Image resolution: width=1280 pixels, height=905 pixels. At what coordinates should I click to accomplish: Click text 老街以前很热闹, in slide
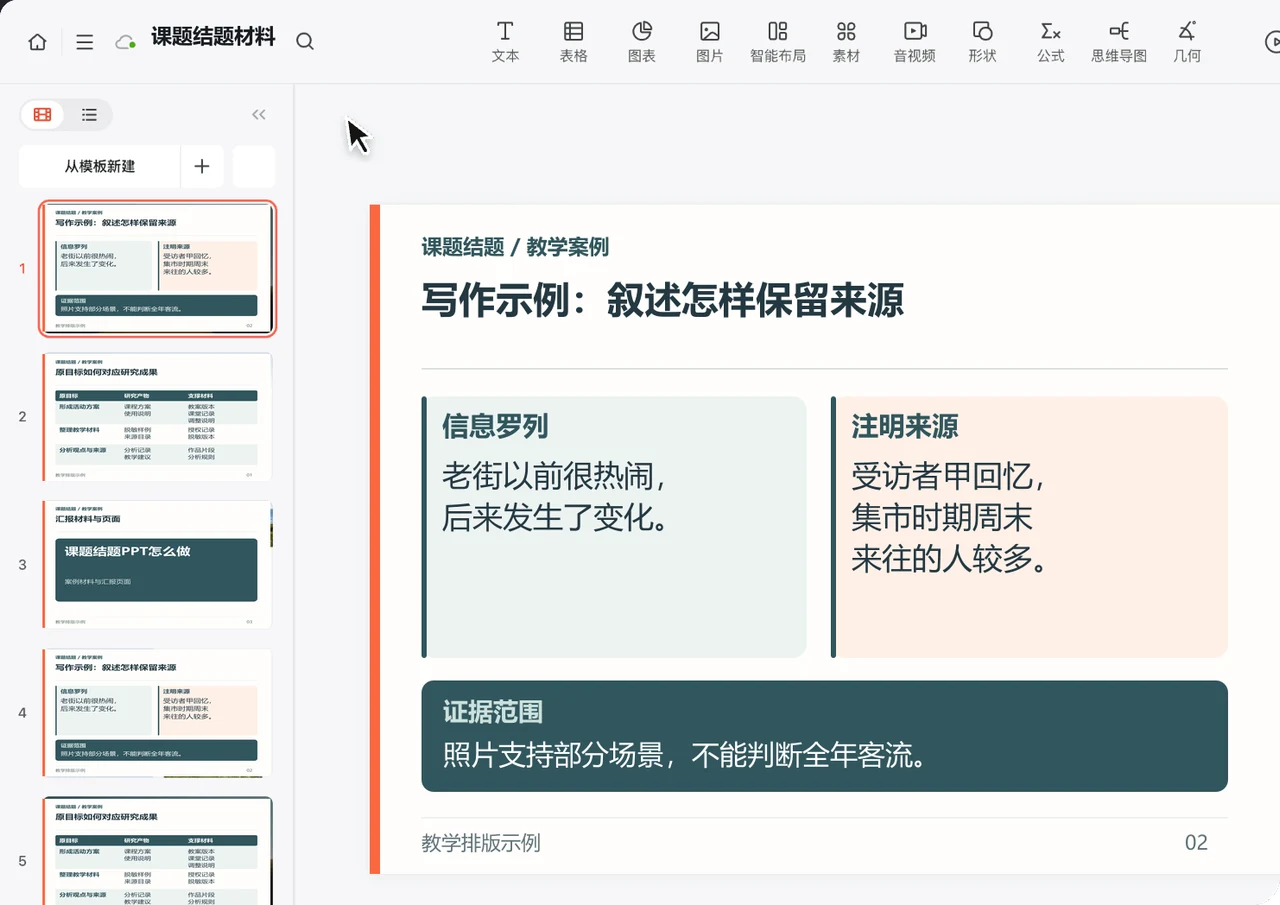click(554, 476)
